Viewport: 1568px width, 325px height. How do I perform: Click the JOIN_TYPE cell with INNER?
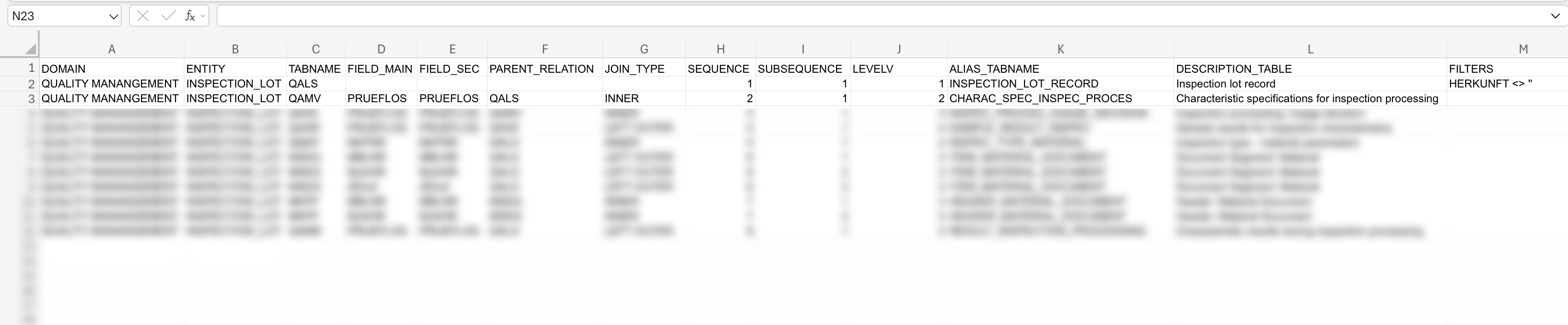[x=621, y=99]
